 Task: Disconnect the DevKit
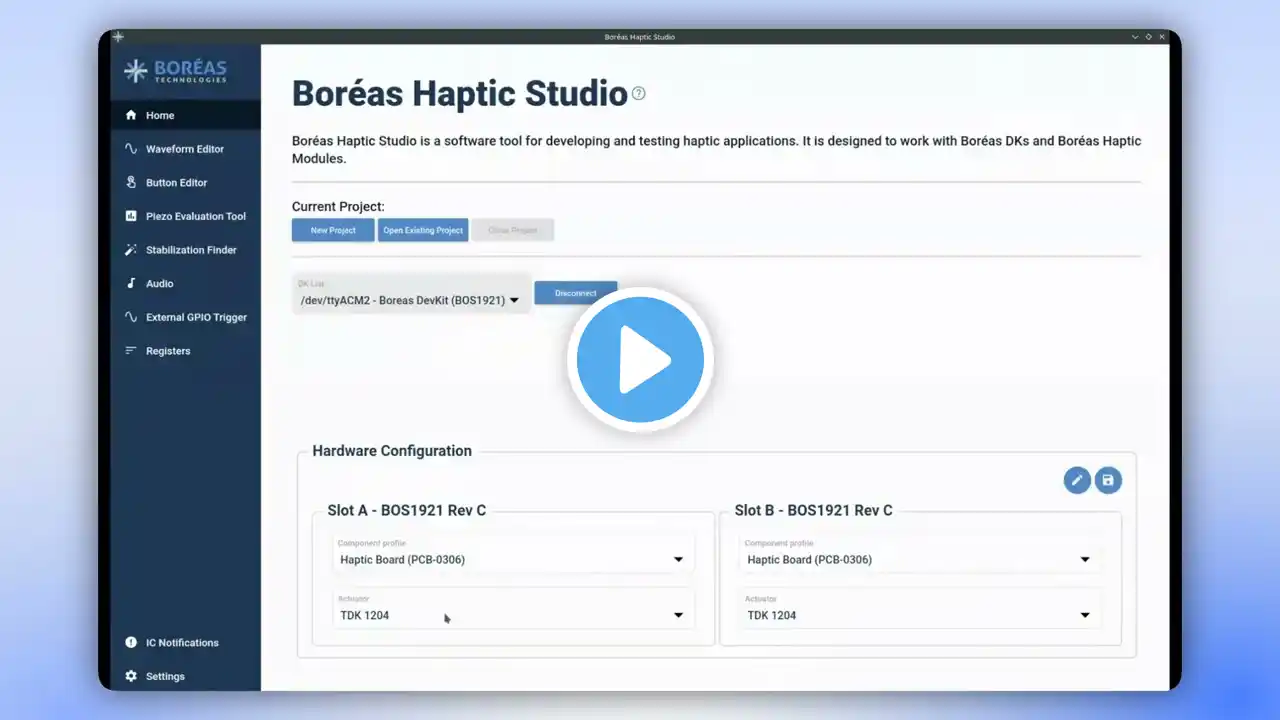tap(576, 293)
